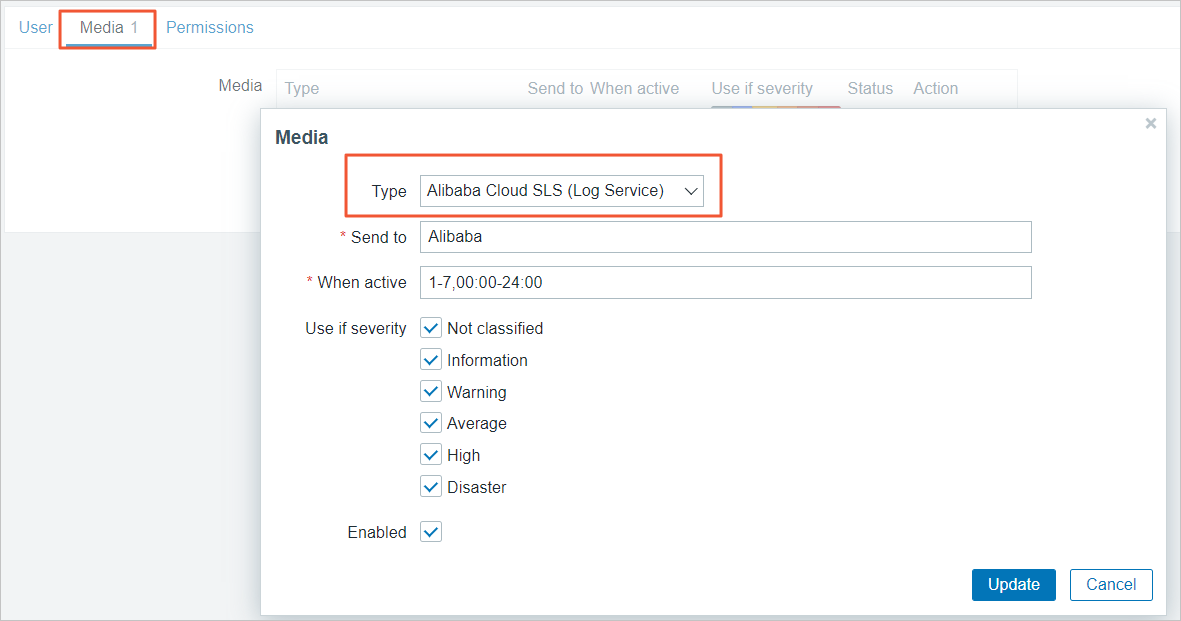
Task: Focus the When active input field
Action: point(725,282)
